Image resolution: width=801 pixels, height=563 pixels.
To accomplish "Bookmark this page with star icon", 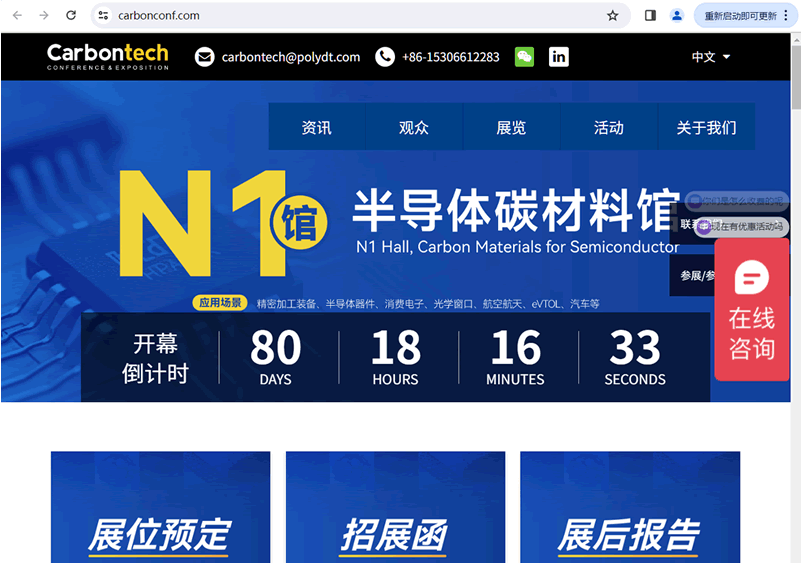I will (x=612, y=15).
